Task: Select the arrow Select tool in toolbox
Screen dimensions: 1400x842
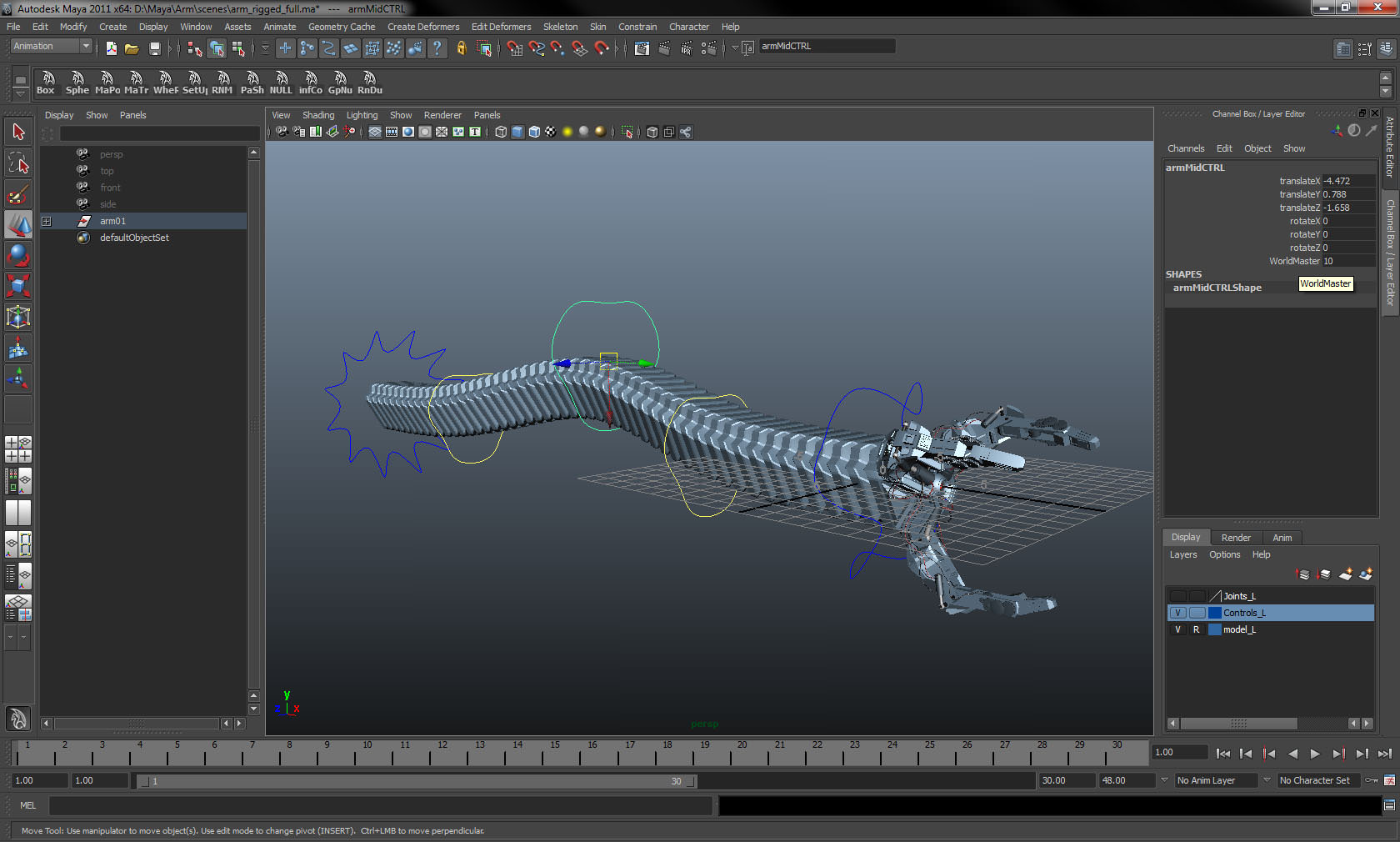Action: pos(18,132)
